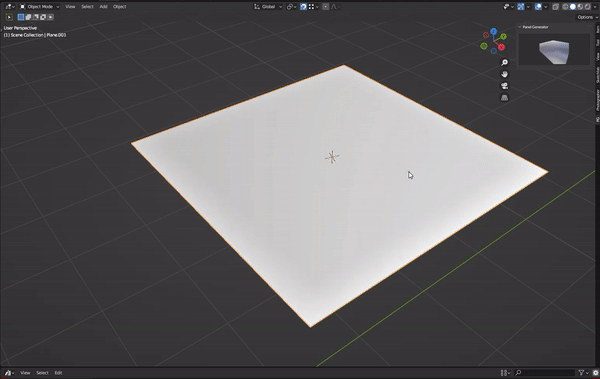
Task: Switch perspective/orthographic with the grid icon
Action: [504, 98]
